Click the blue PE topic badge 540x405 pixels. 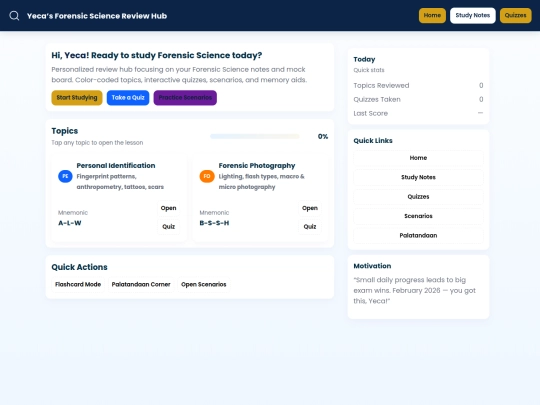[x=65, y=176]
